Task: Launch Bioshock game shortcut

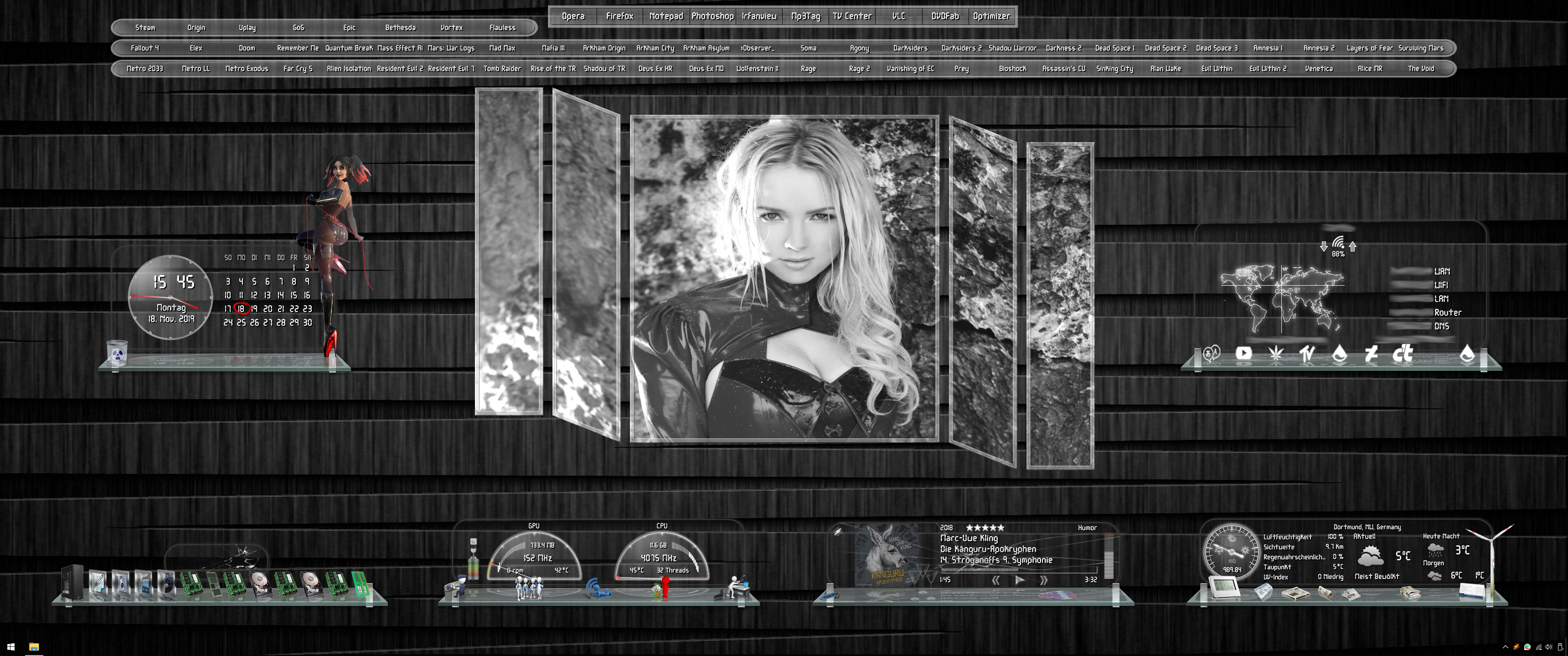Action: click(1012, 69)
